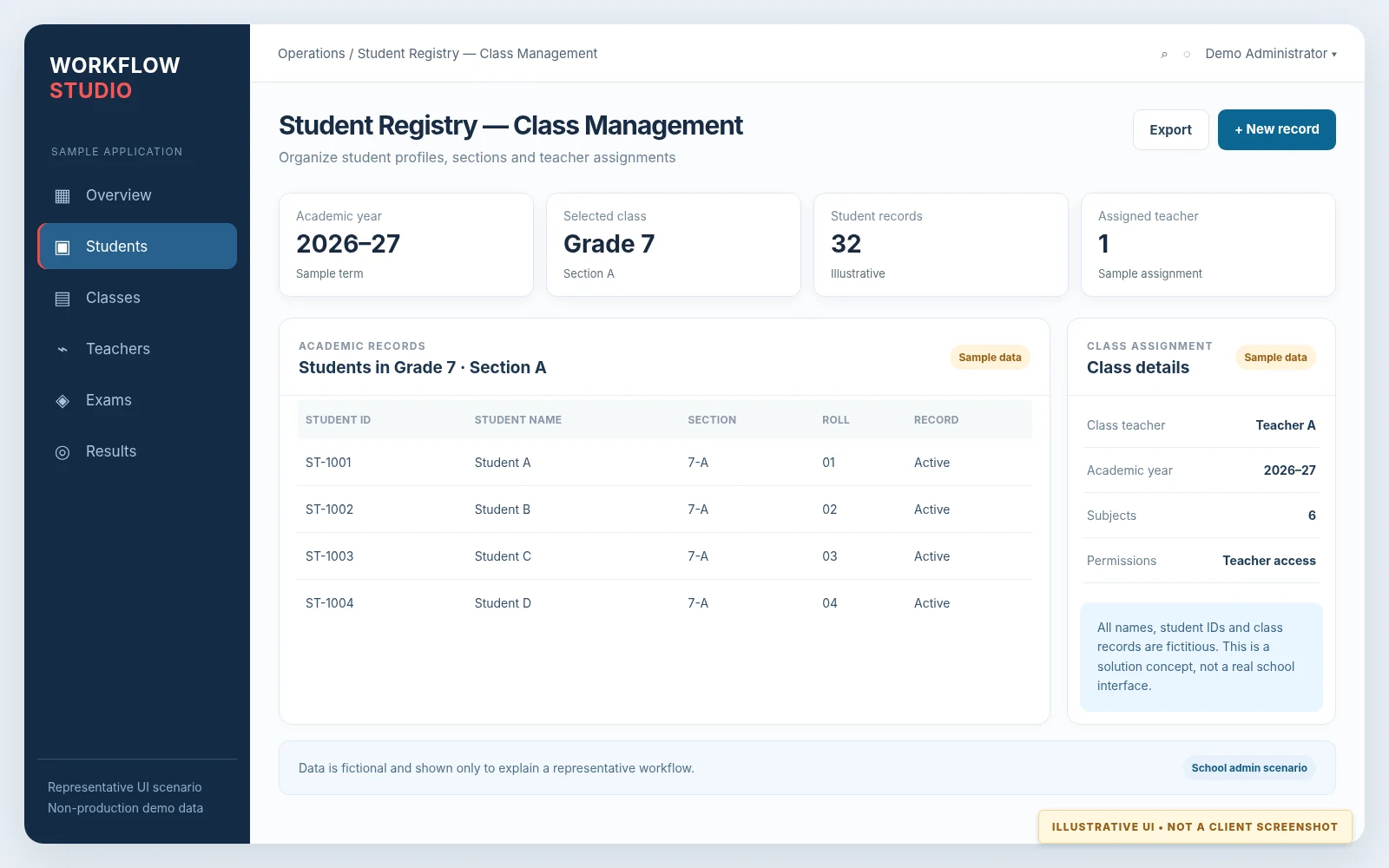Image resolution: width=1389 pixels, height=868 pixels.
Task: Click Active status in ST-1001 row
Action: [x=931, y=463]
